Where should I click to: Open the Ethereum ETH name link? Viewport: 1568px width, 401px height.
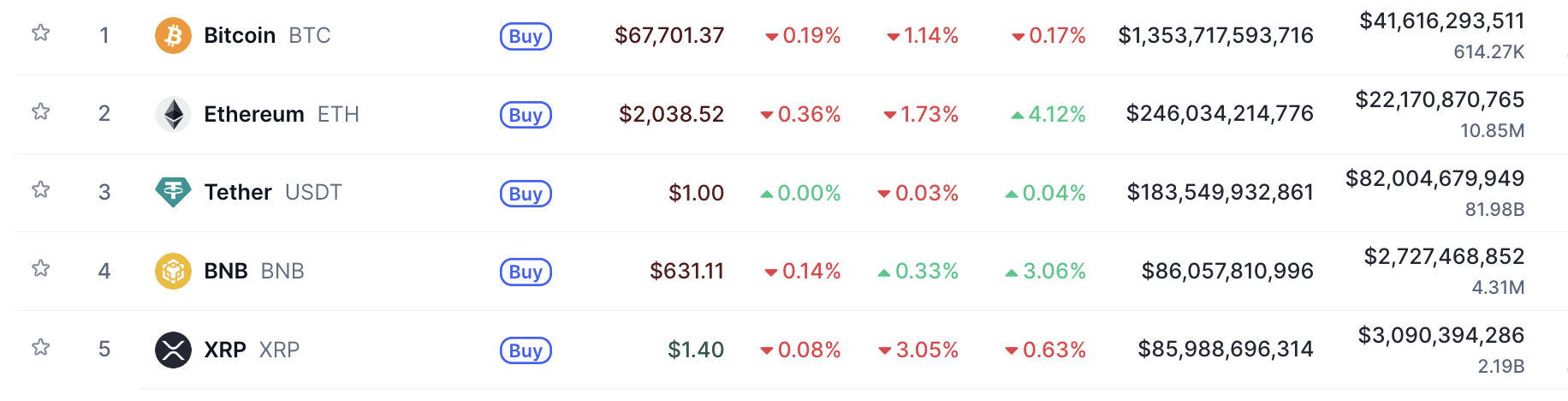[281, 114]
